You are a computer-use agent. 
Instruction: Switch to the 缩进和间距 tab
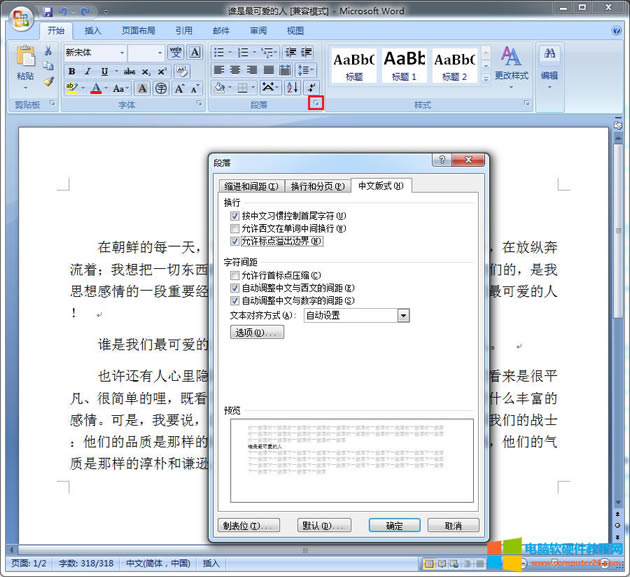[x=250, y=186]
